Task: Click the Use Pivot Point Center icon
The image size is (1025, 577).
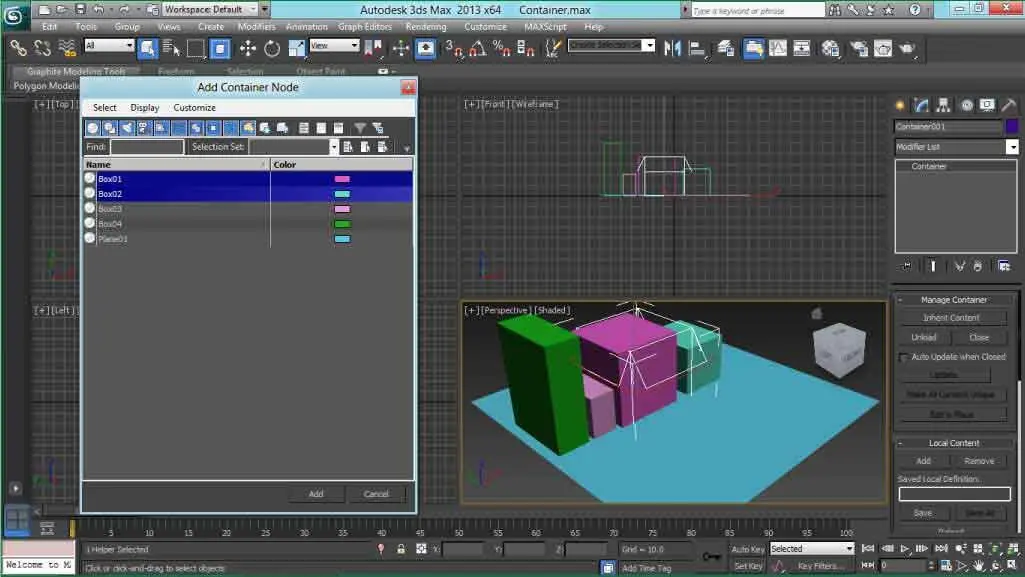Action: point(373,48)
